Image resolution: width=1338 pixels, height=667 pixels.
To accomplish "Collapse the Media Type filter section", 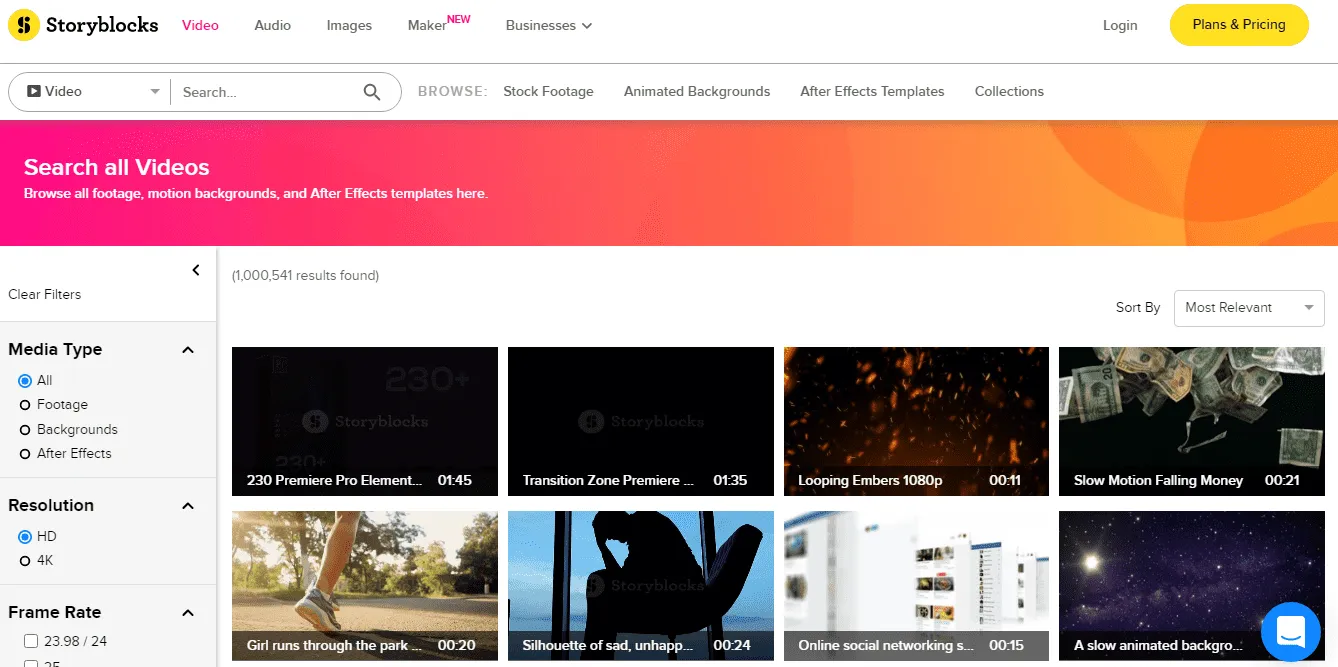I will click(187, 350).
